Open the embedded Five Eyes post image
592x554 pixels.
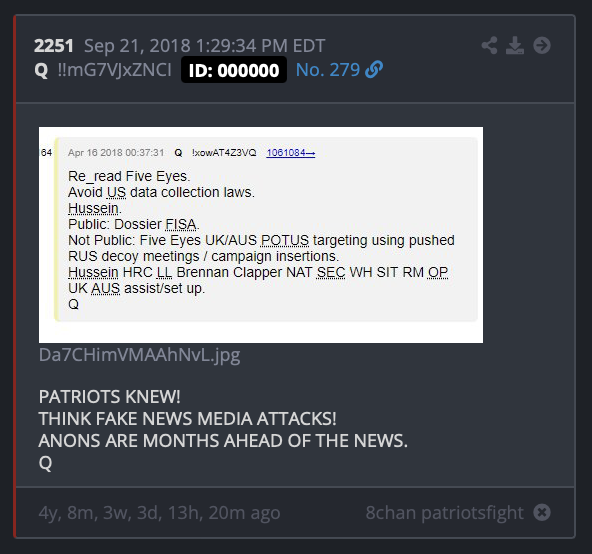pos(261,235)
